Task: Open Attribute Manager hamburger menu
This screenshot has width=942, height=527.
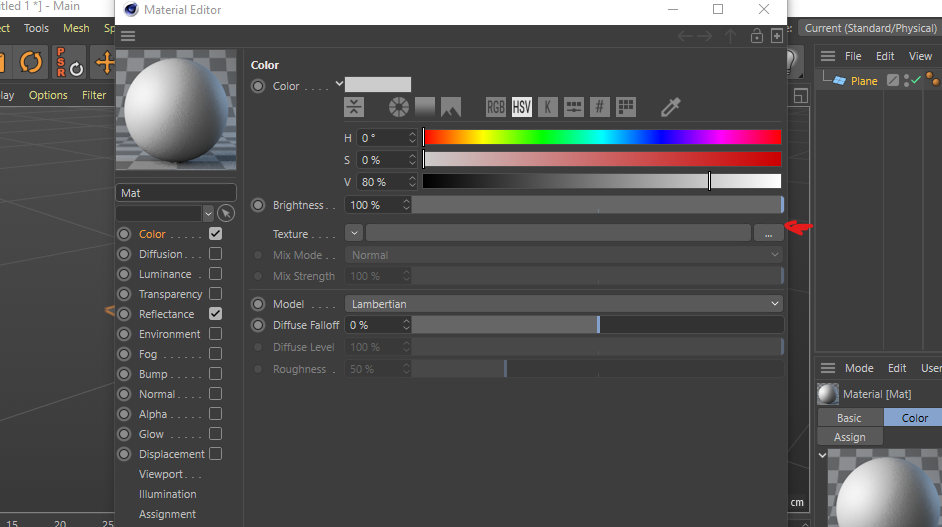Action: pyautogui.click(x=828, y=368)
